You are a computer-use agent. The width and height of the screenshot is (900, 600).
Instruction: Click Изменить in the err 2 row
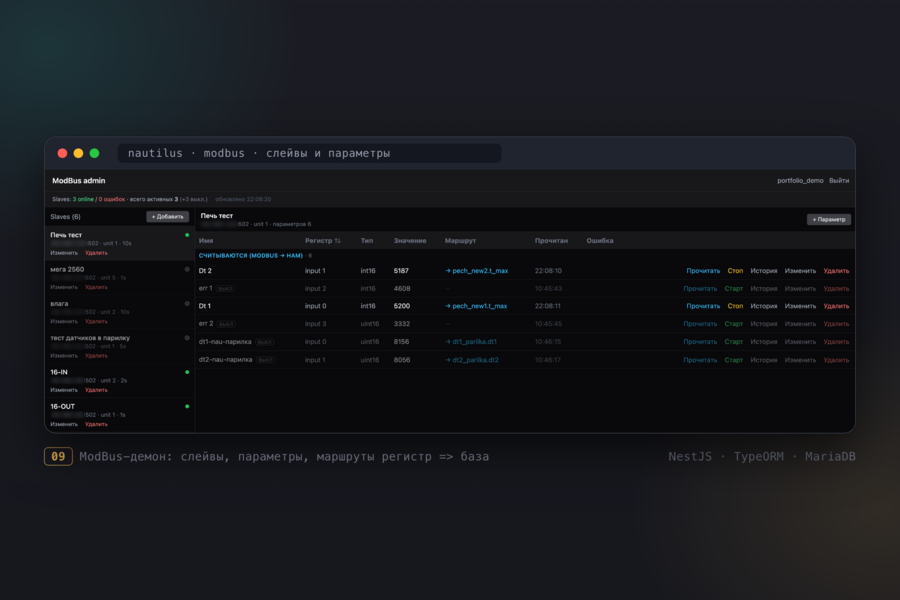pos(800,324)
